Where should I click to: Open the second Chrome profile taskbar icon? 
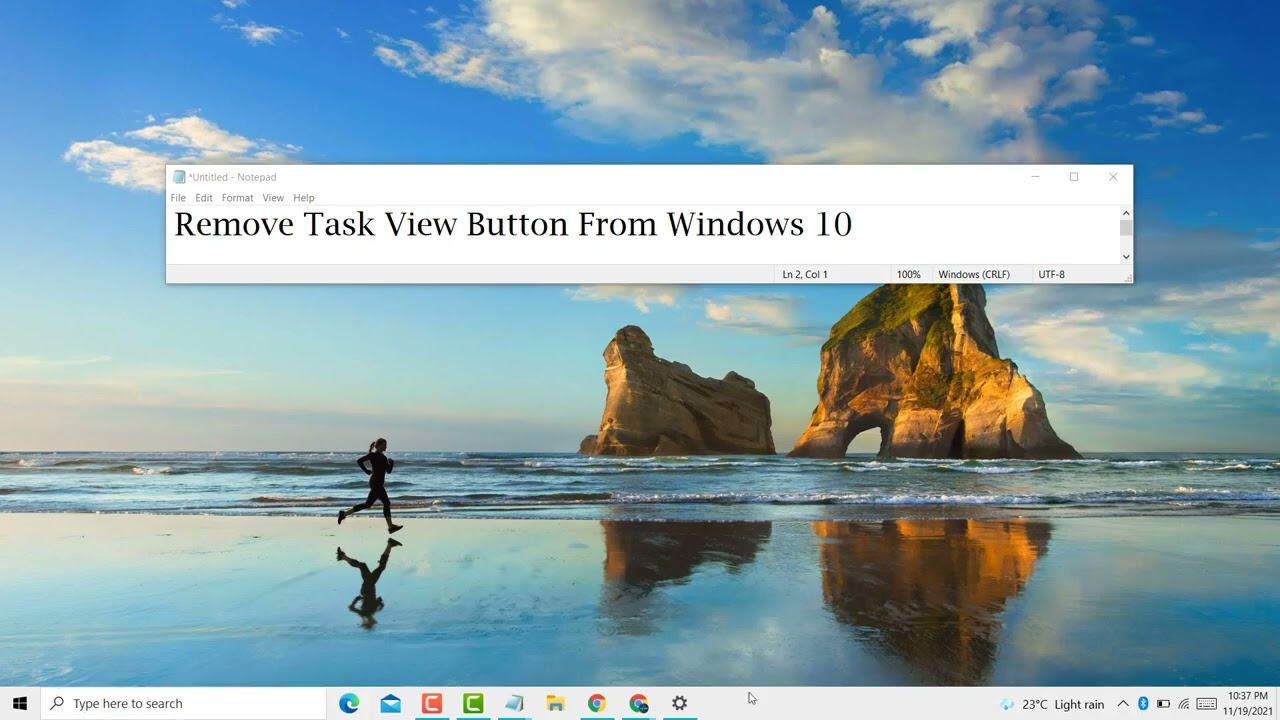pos(638,703)
